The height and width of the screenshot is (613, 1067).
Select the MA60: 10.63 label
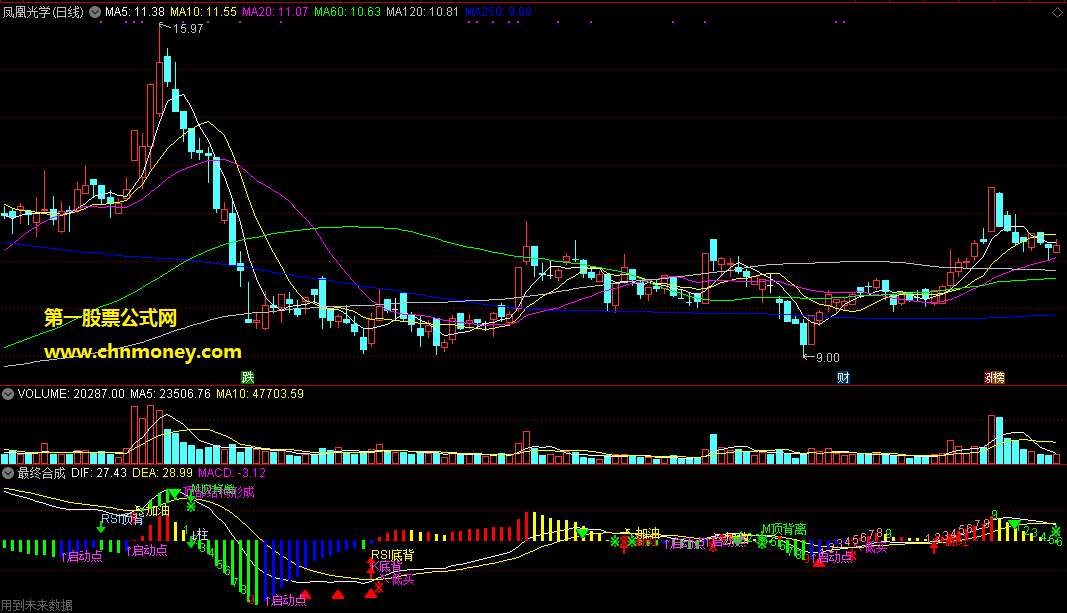point(347,12)
